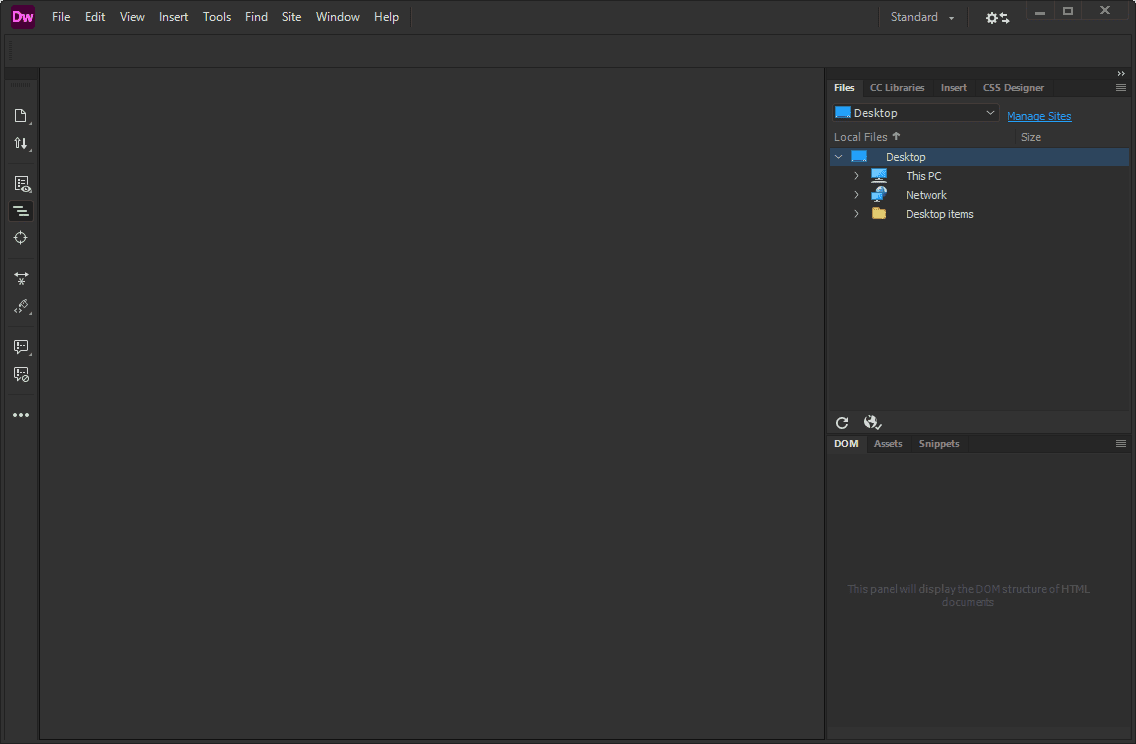The width and height of the screenshot is (1136, 744).
Task: Expand the Desktop items folder
Action: [856, 214]
